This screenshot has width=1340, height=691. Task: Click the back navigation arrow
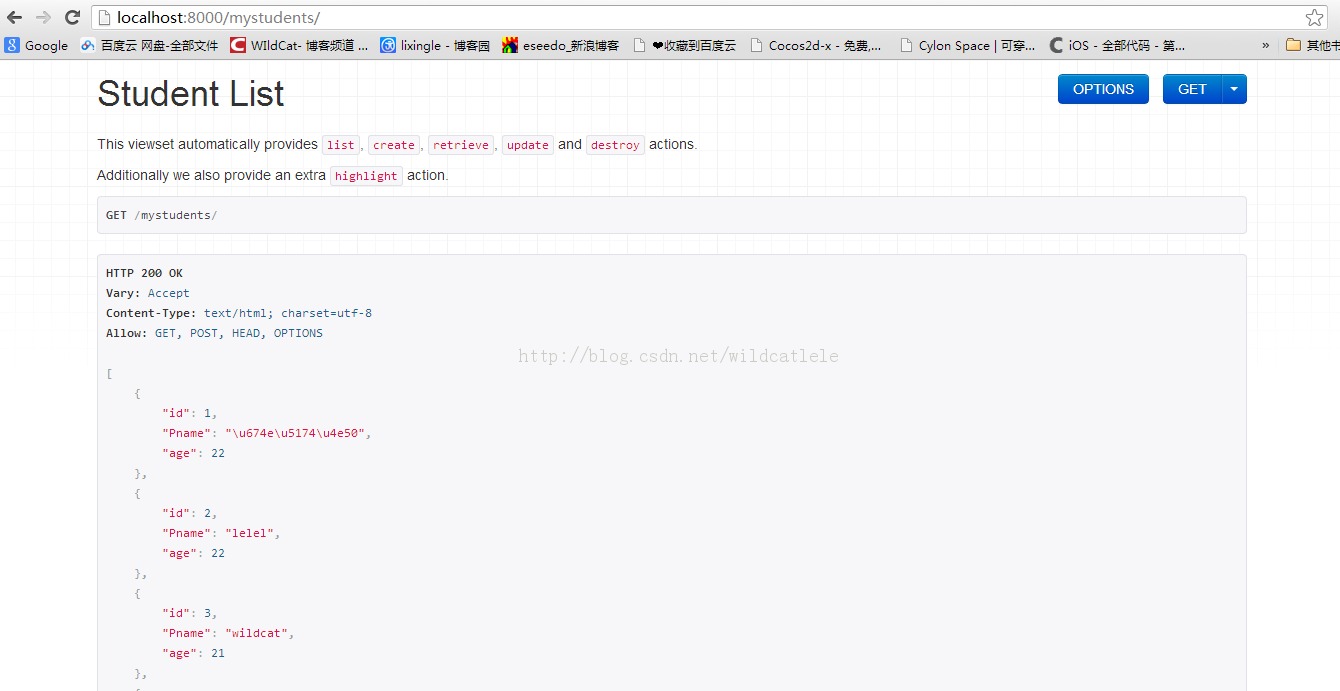click(14, 17)
